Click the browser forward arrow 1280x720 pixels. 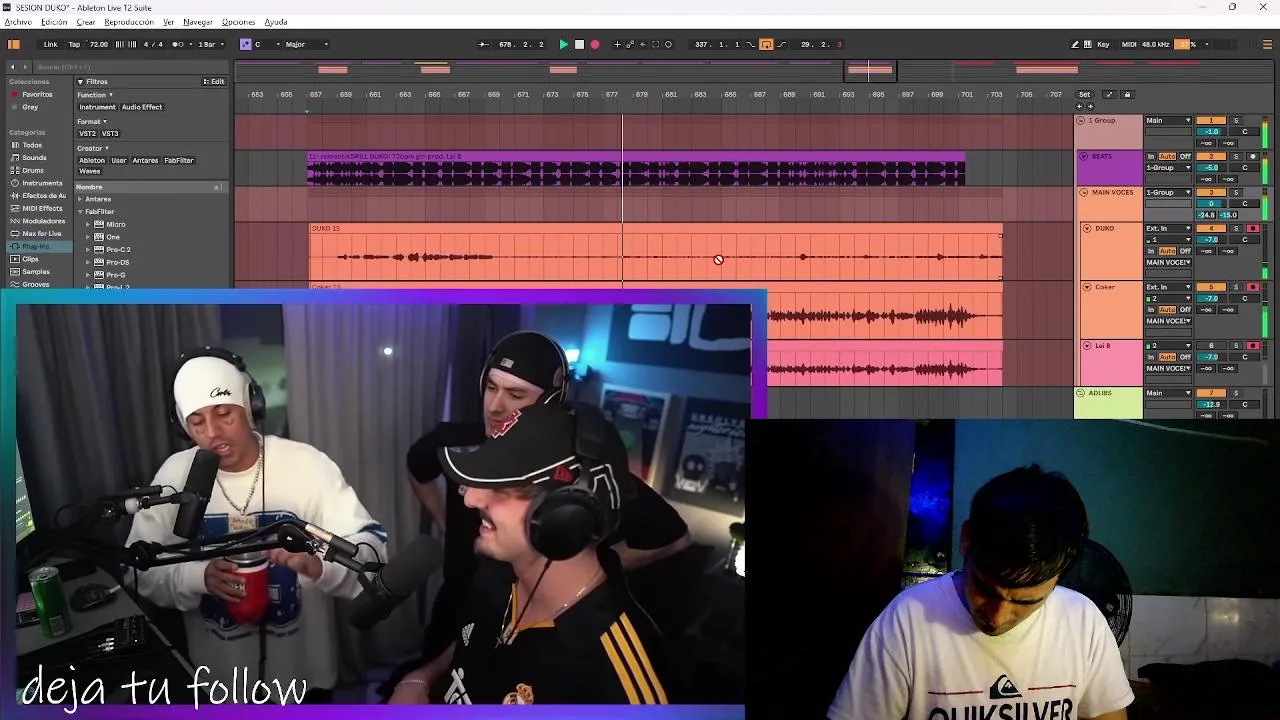(x=25, y=67)
